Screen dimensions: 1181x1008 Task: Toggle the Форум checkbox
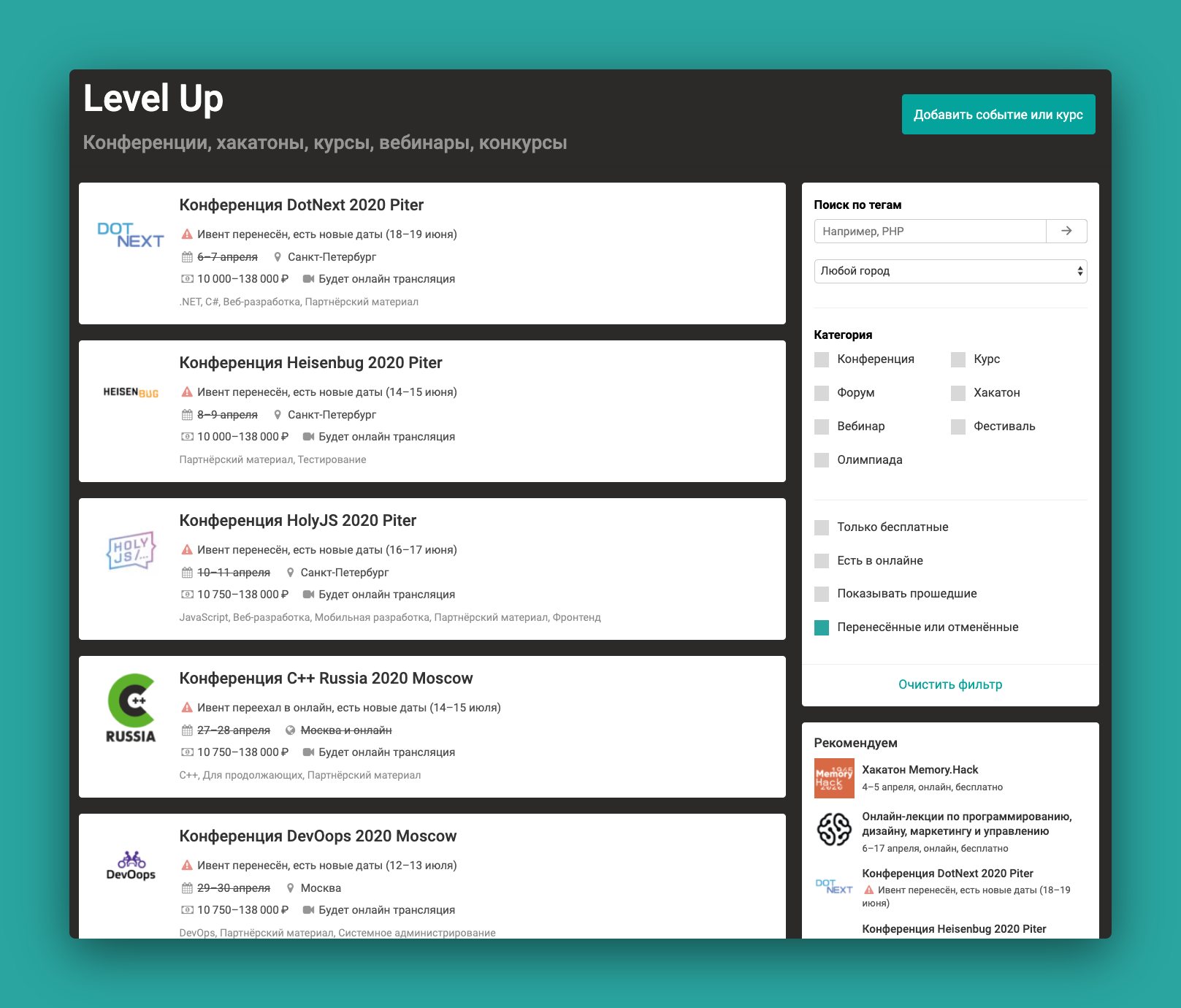coord(822,393)
